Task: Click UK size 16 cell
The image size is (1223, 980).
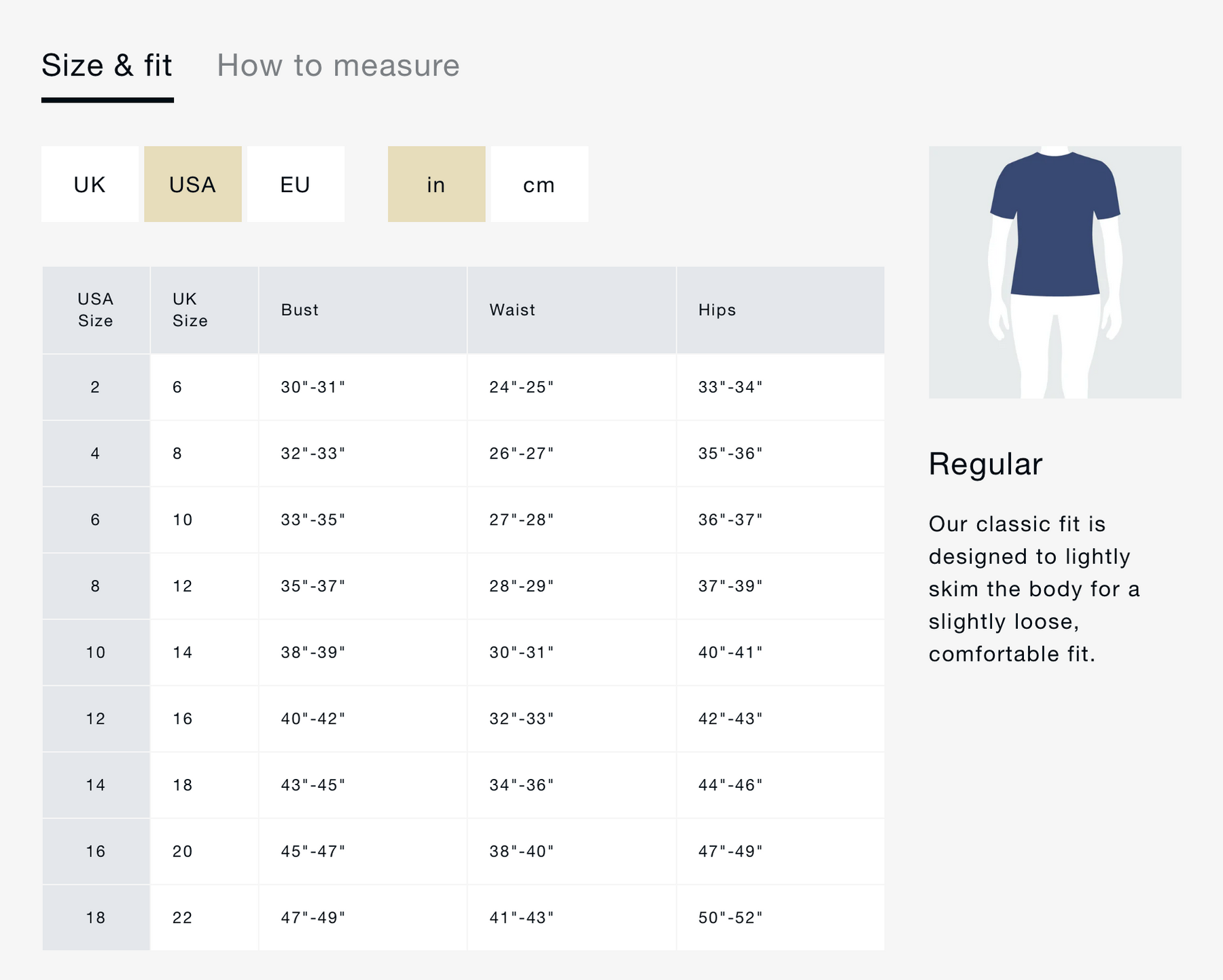Action: point(182,719)
